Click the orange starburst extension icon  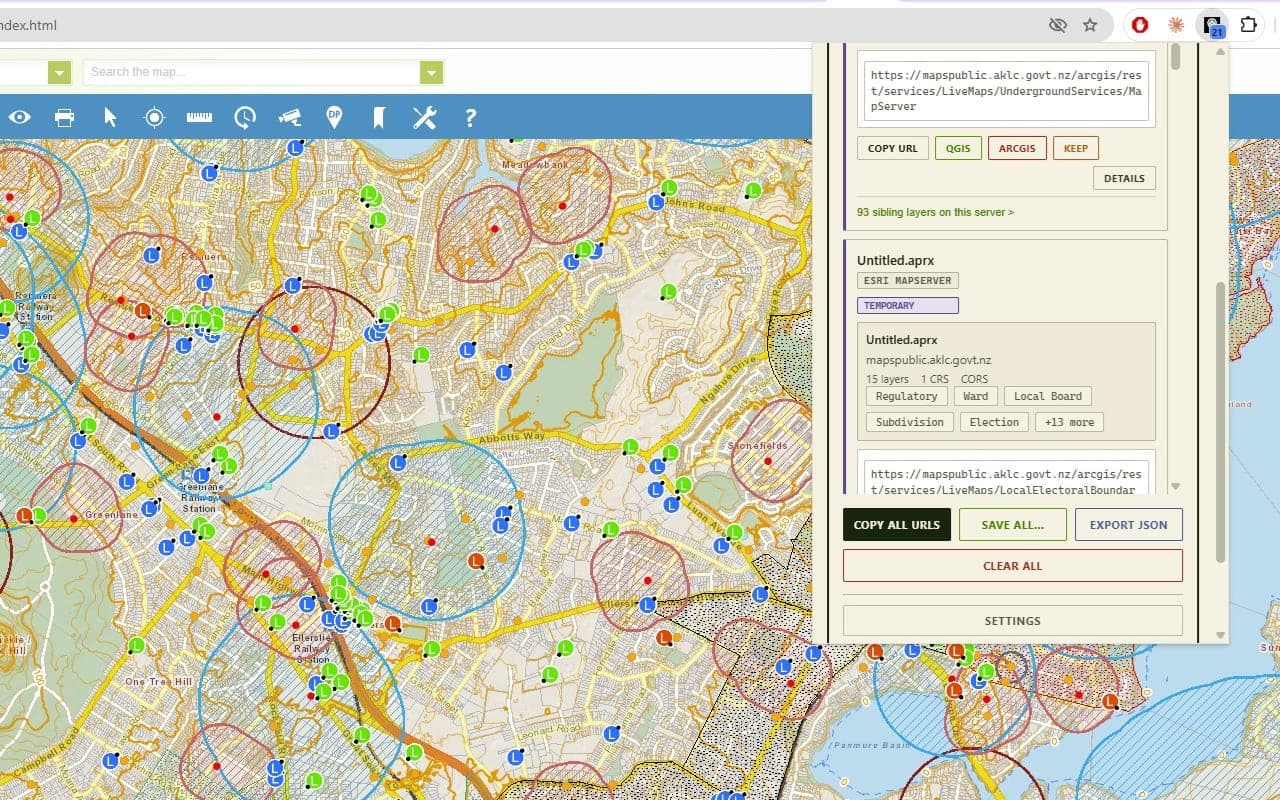click(1176, 25)
